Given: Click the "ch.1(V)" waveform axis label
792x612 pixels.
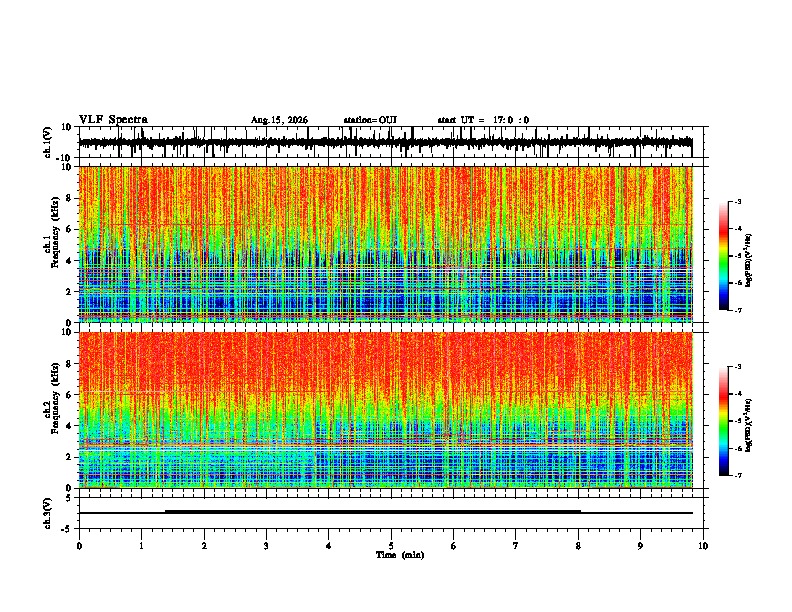Looking at the screenshot, I should pyautogui.click(x=48, y=142).
